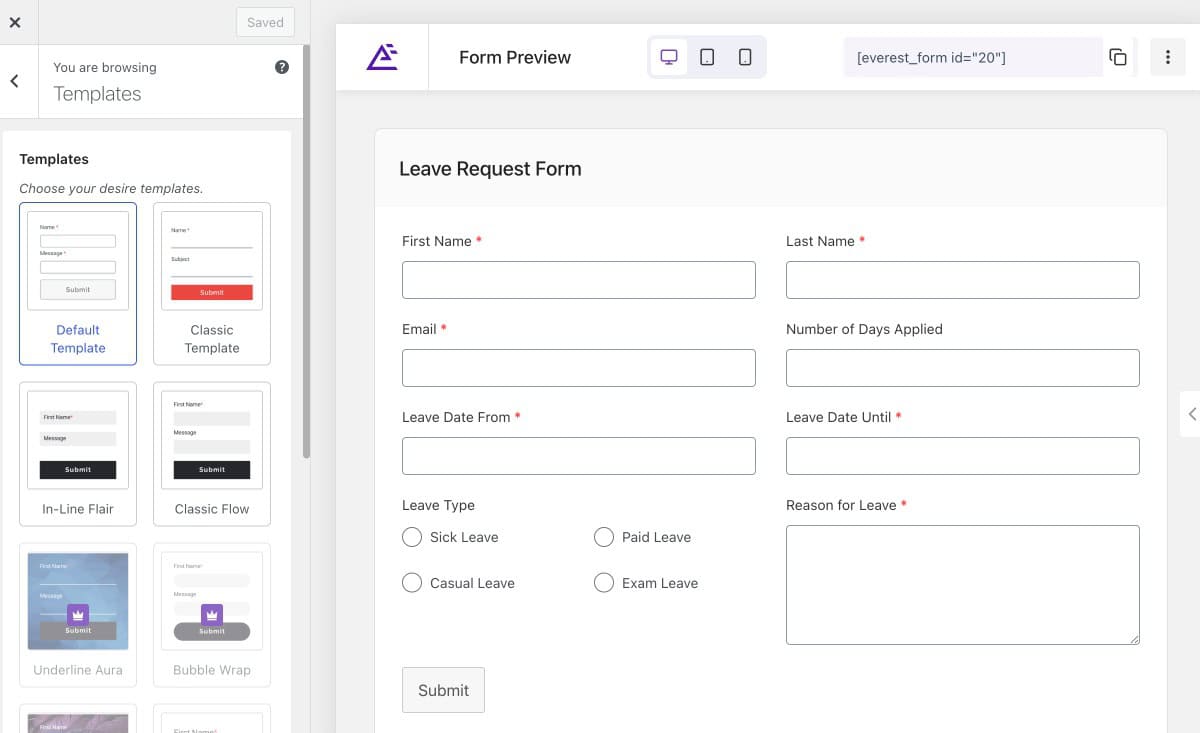Click the Leave Request Form title

[x=490, y=169]
